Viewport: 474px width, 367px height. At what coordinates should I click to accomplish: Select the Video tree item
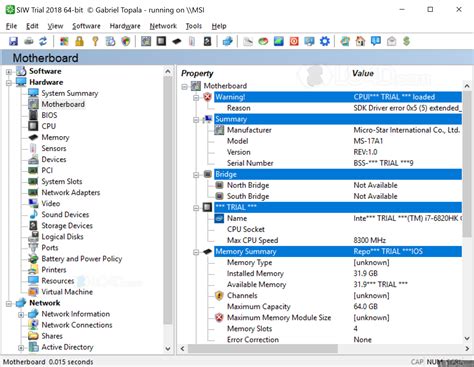click(51, 203)
